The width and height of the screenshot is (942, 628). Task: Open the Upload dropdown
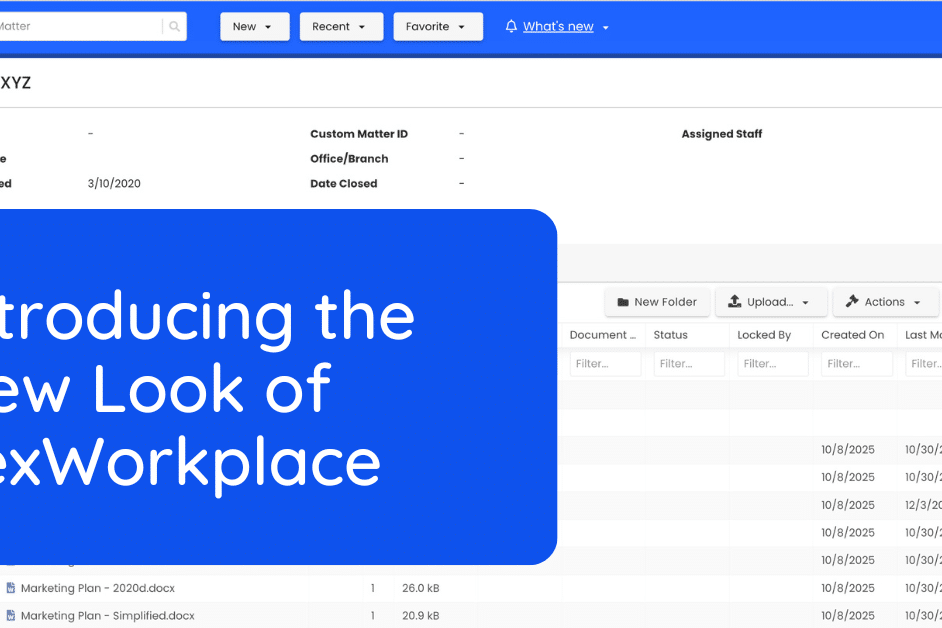click(771, 302)
